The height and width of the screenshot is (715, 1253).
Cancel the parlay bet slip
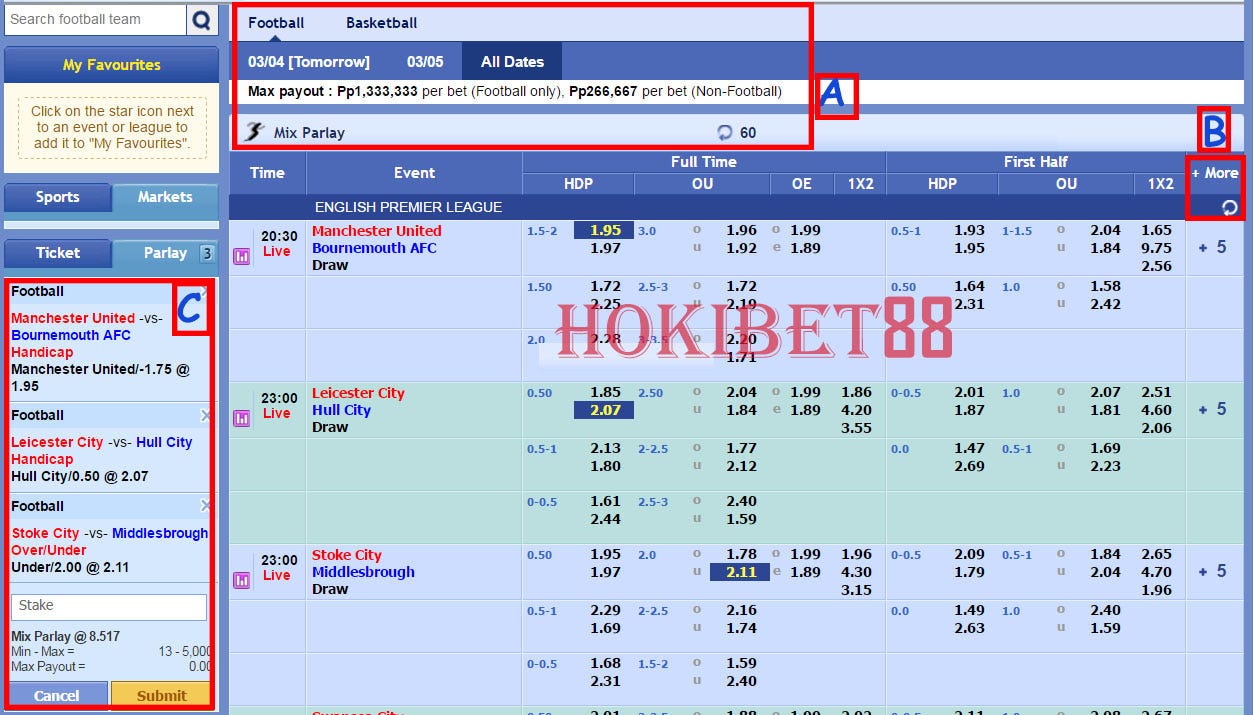coord(57,695)
